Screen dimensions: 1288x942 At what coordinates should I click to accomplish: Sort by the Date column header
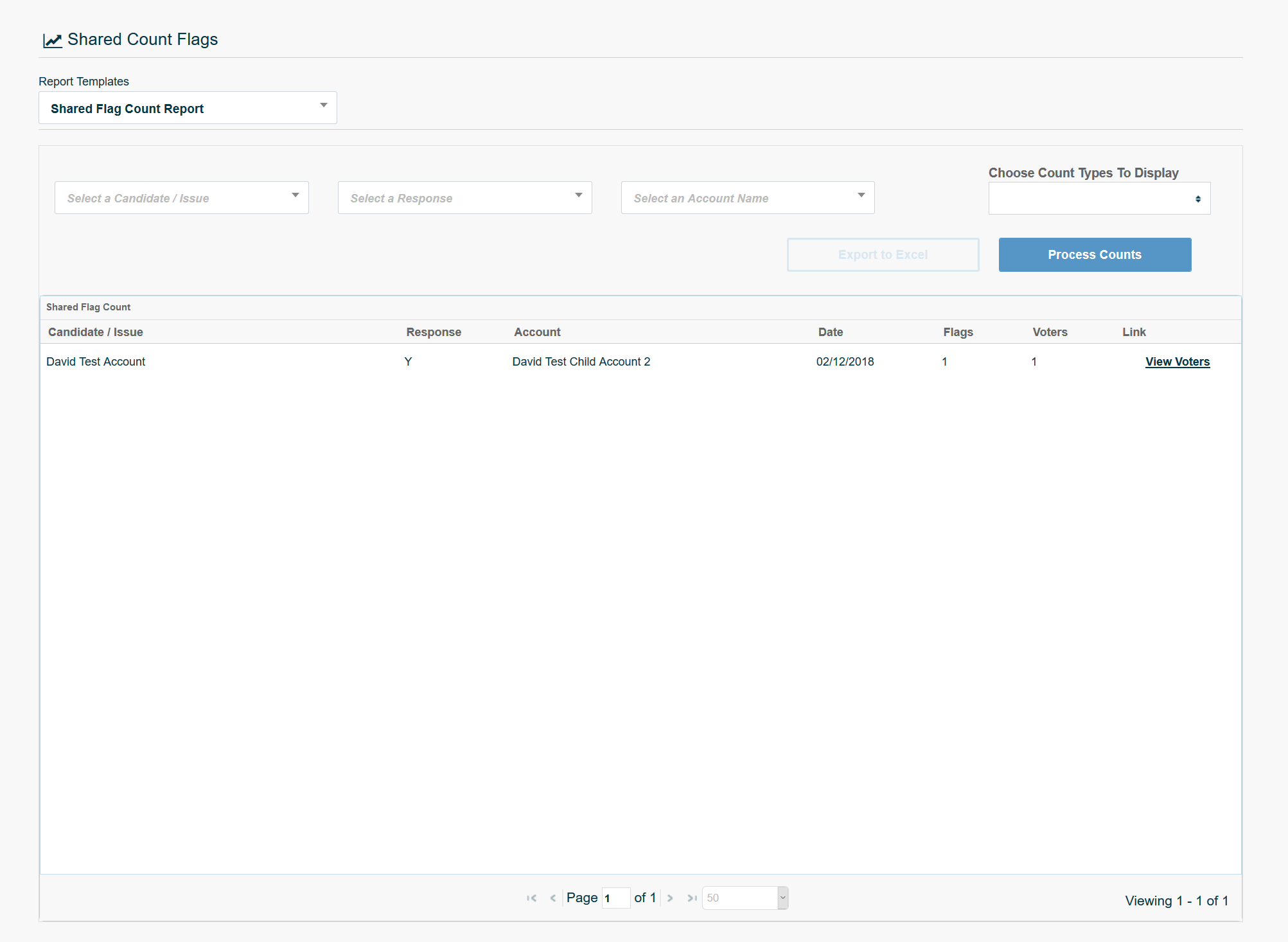pos(830,332)
